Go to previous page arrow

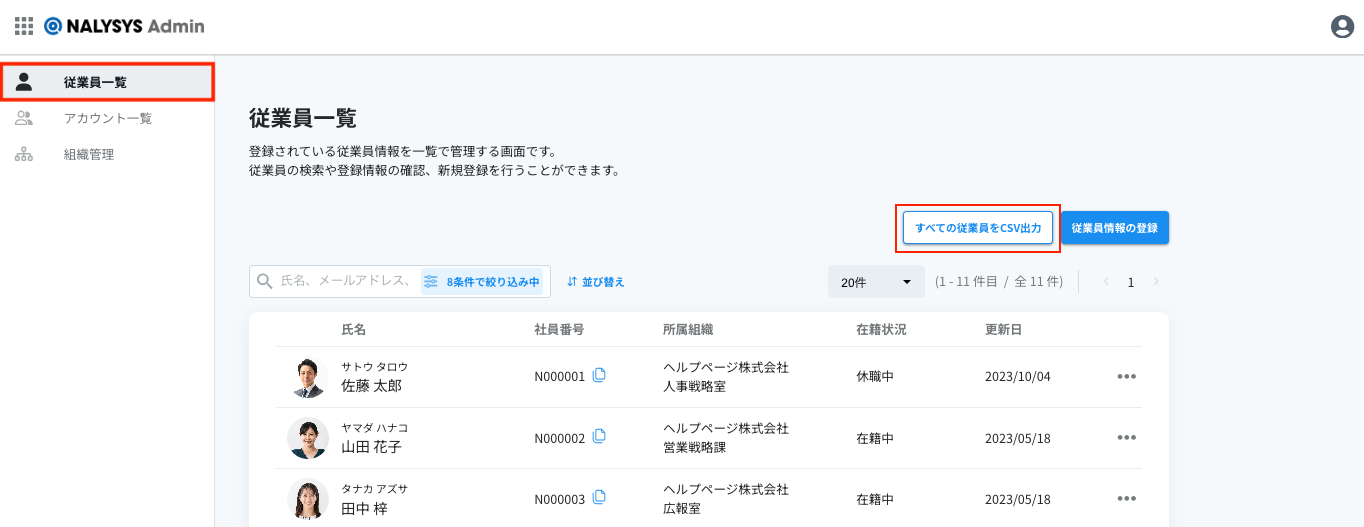pos(1106,282)
